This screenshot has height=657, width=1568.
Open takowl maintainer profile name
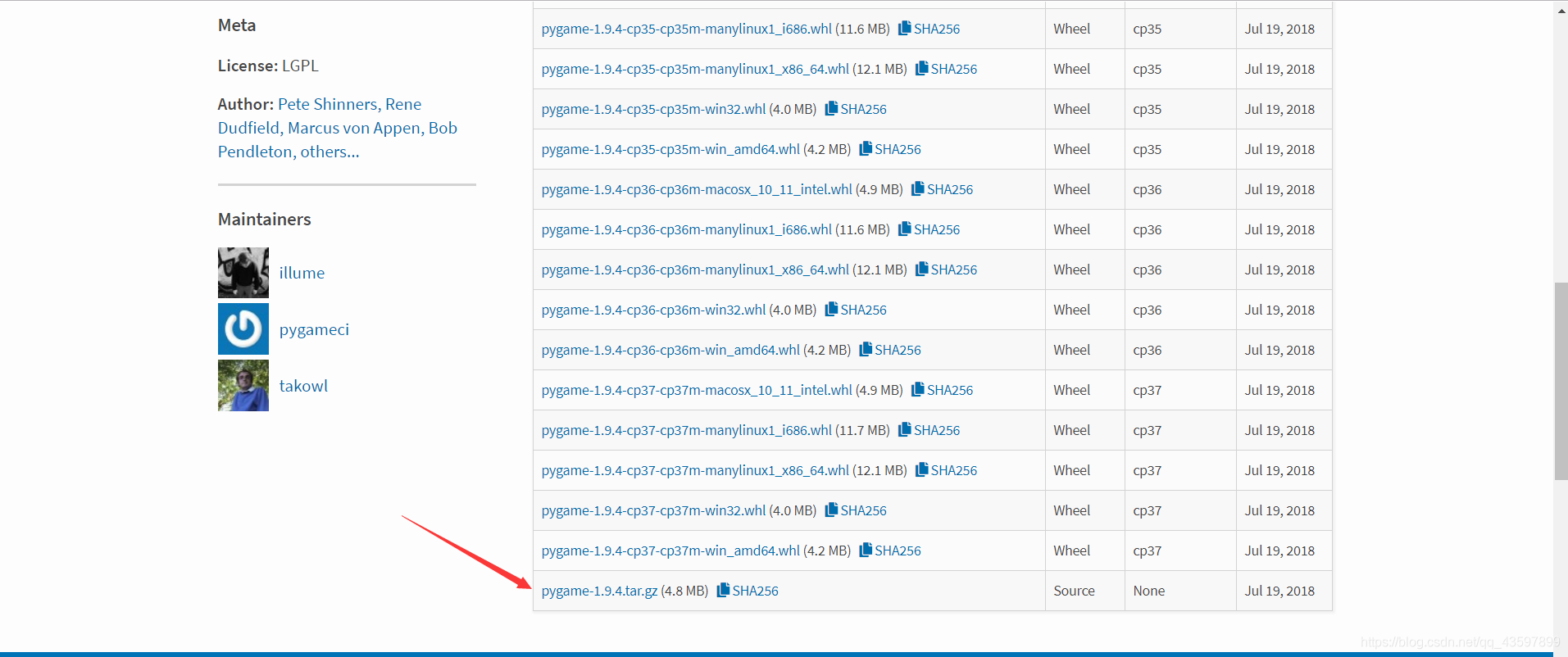pyautogui.click(x=303, y=386)
